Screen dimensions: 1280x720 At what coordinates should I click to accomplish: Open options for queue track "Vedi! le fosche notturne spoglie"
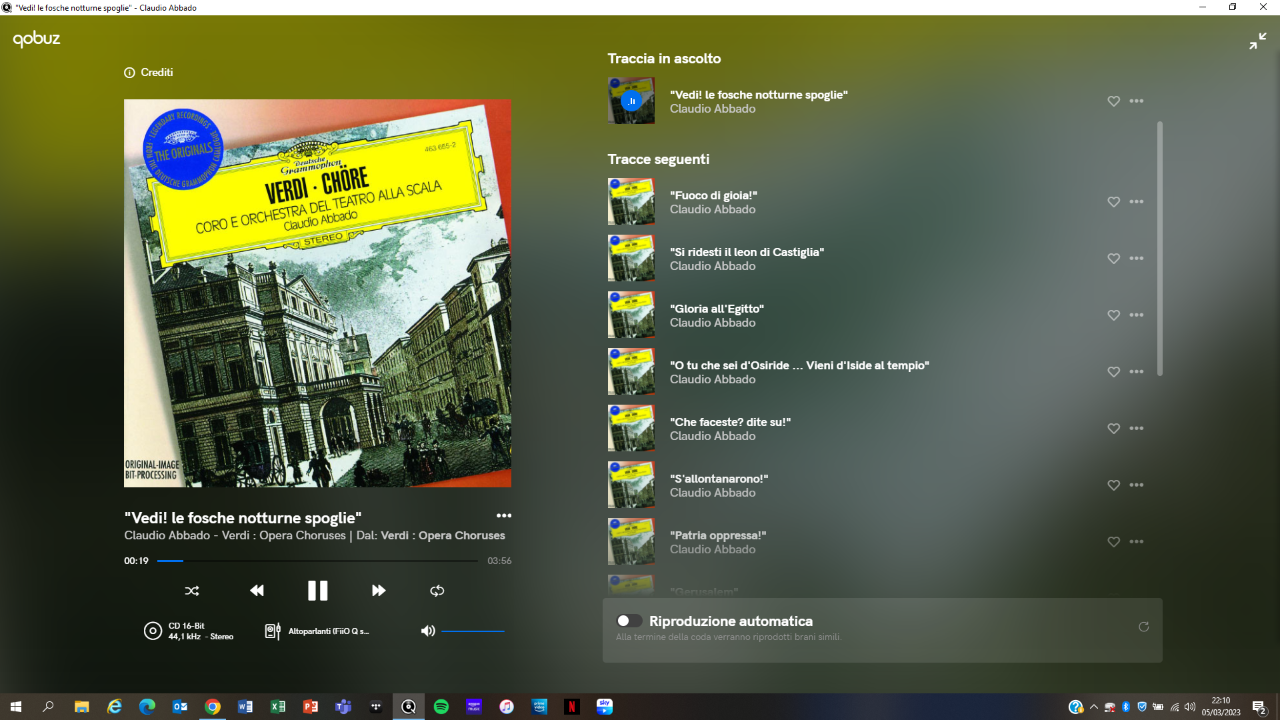(1136, 101)
